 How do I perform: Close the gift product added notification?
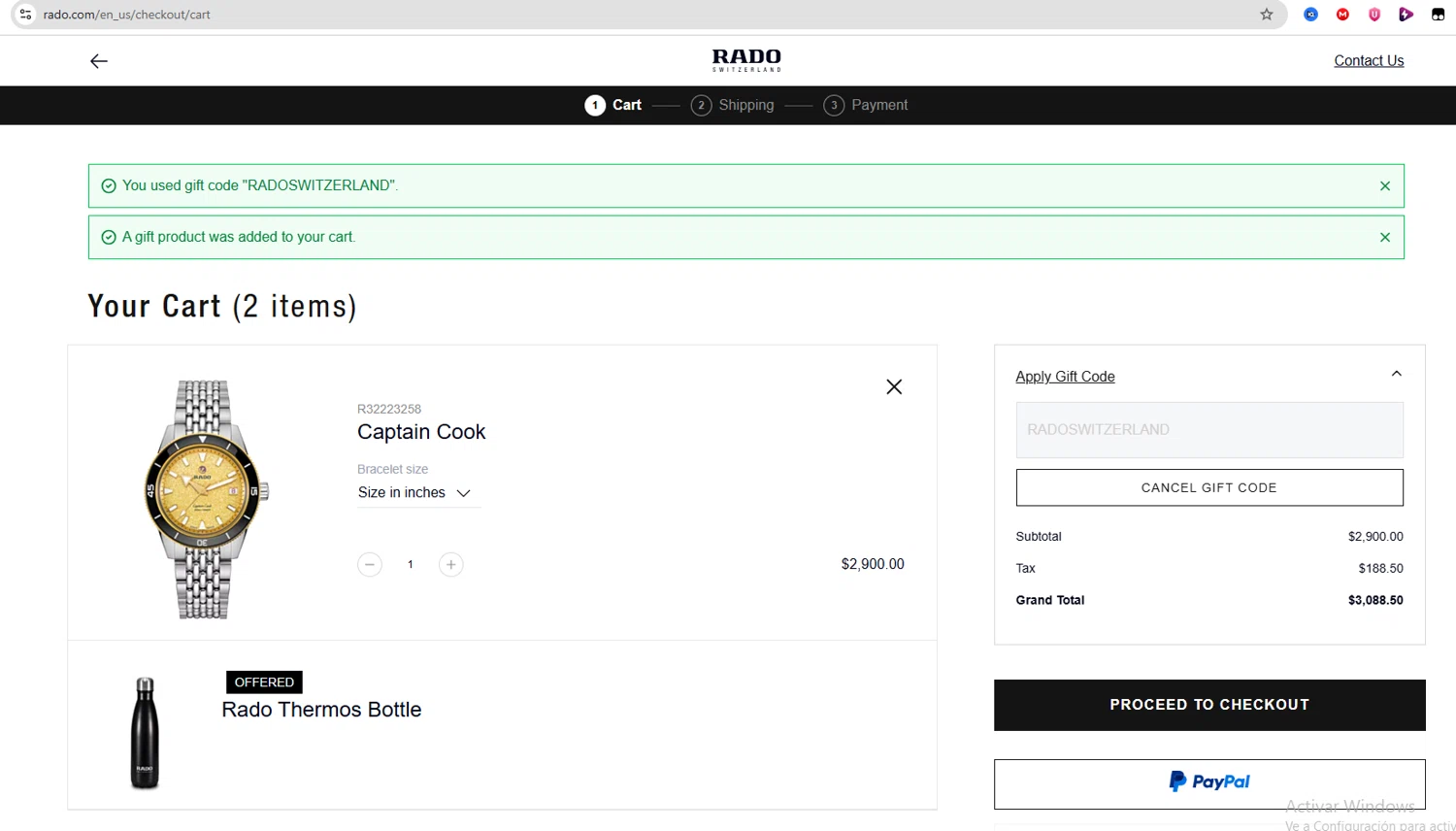1385,237
